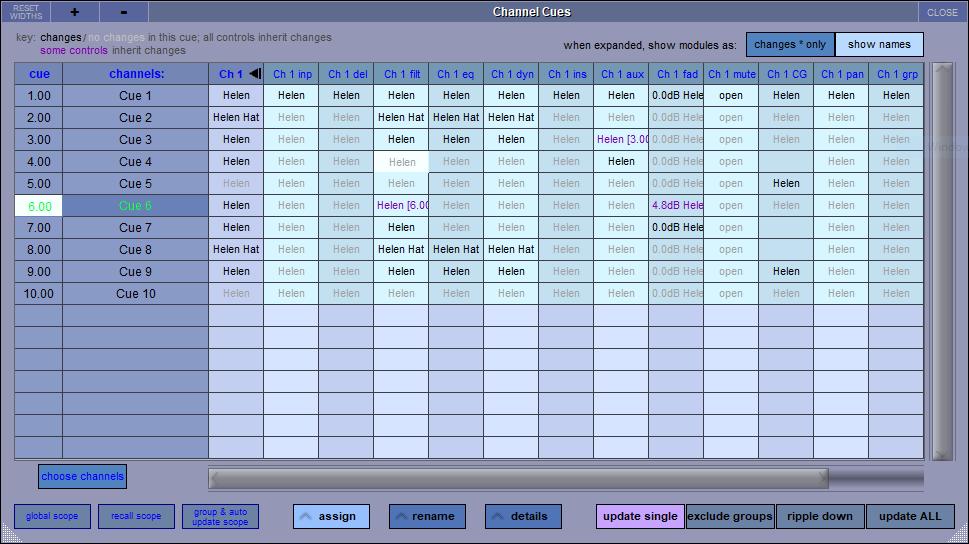This screenshot has width=969, height=544.
Task: Click 'Helen Hat' dyn cell in Cue 2
Action: pyautogui.click(x=512, y=117)
